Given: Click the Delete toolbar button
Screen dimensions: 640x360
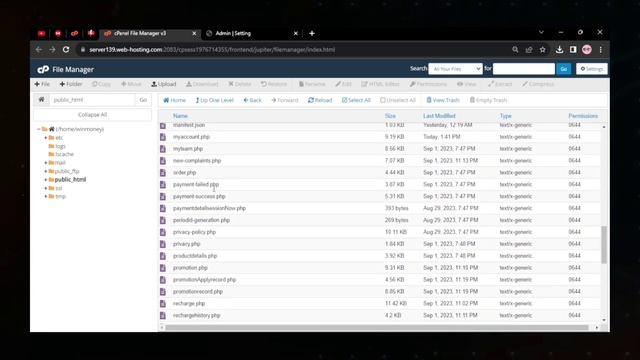Looking at the screenshot, I should [x=240, y=84].
